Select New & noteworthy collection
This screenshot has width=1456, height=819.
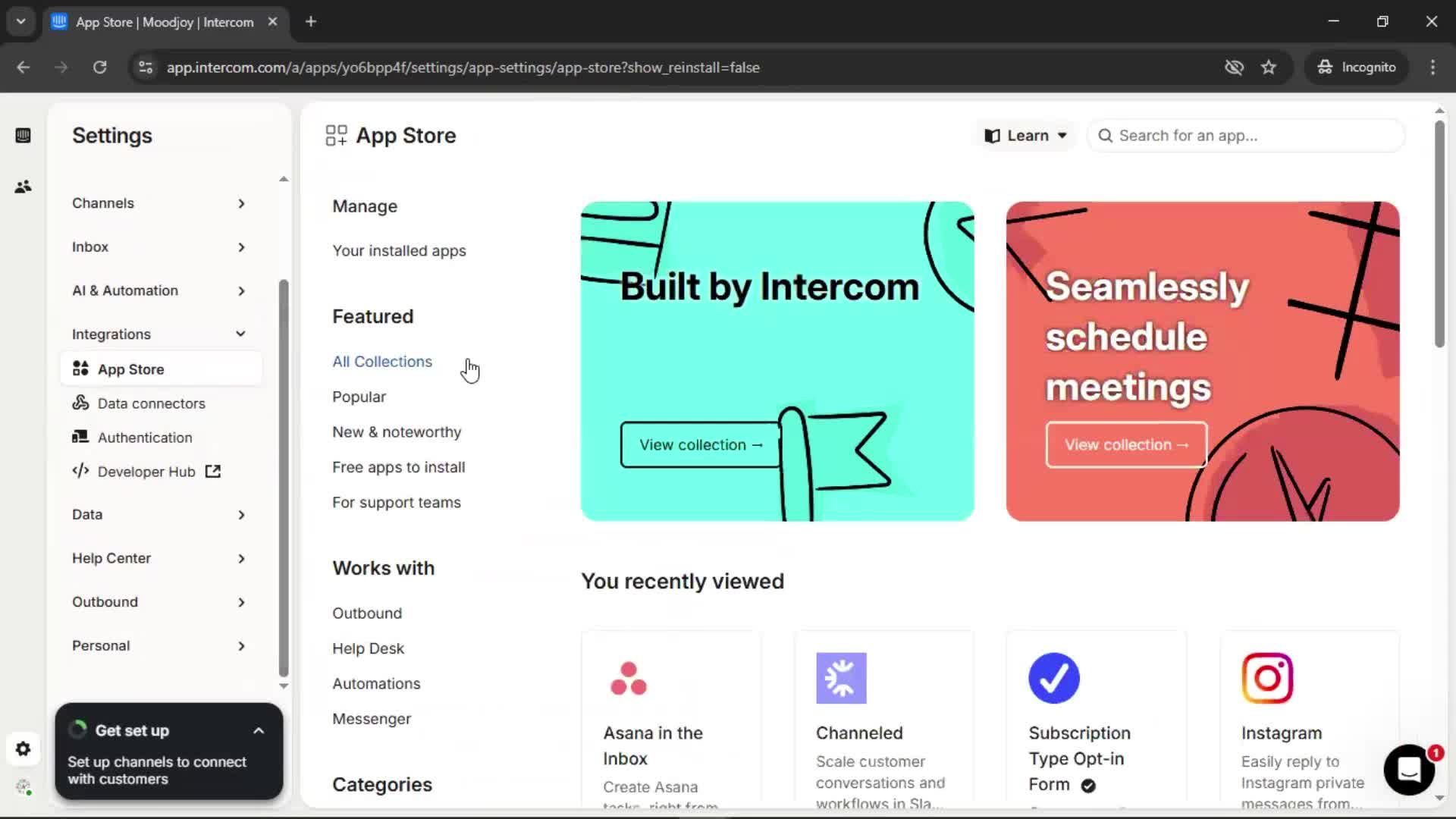click(397, 432)
